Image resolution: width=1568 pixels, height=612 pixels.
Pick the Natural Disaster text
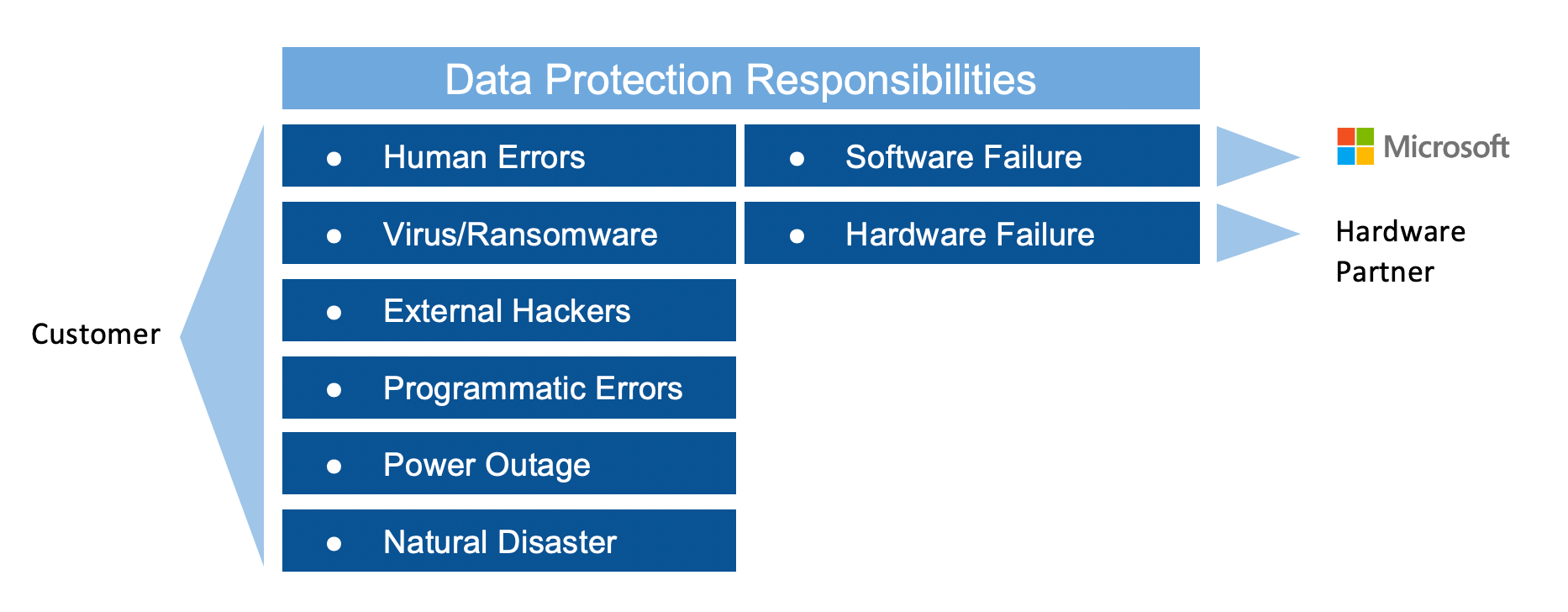click(500, 542)
